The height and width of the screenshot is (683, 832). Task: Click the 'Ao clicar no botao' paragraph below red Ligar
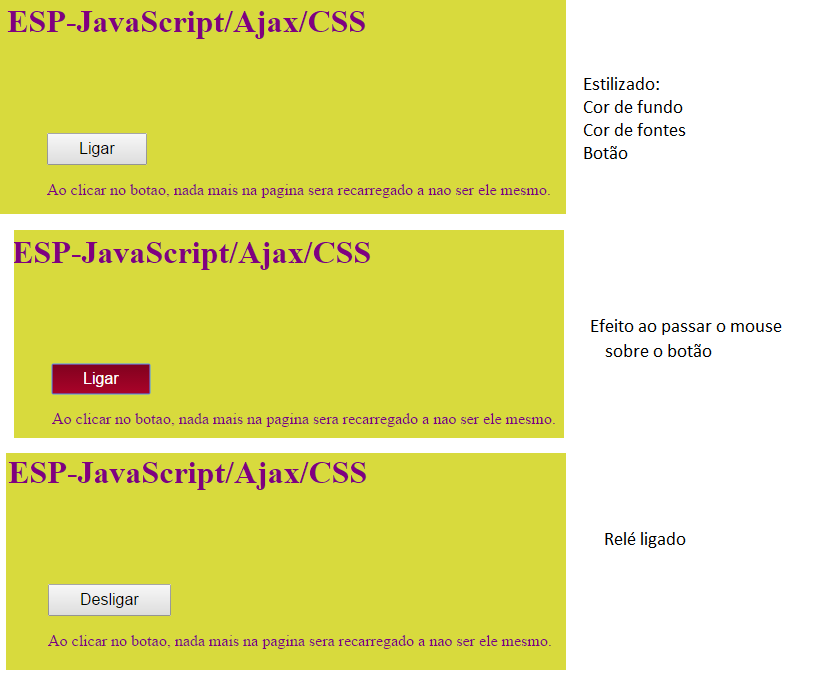click(x=304, y=419)
